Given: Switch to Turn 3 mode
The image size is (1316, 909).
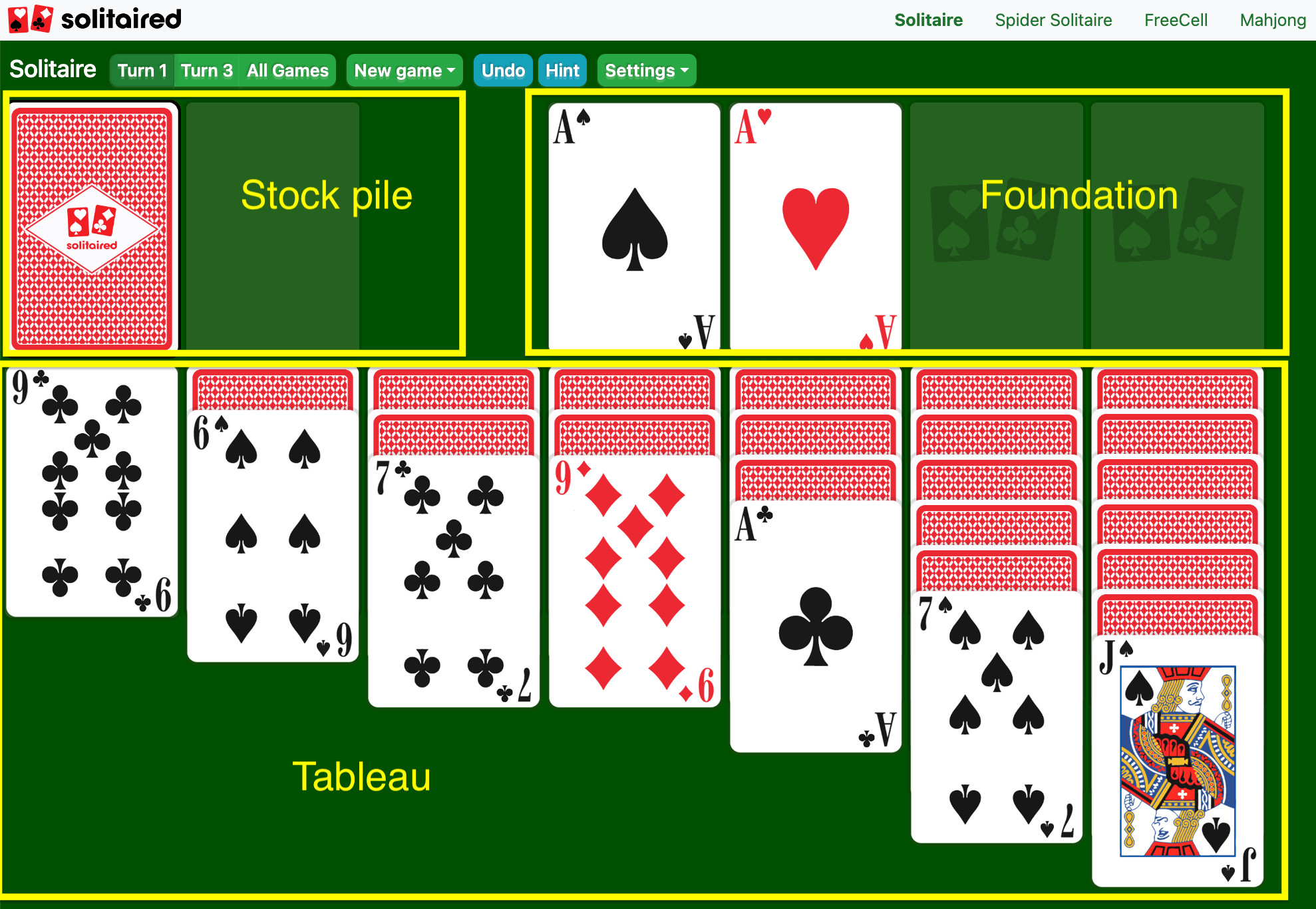Looking at the screenshot, I should tap(205, 70).
